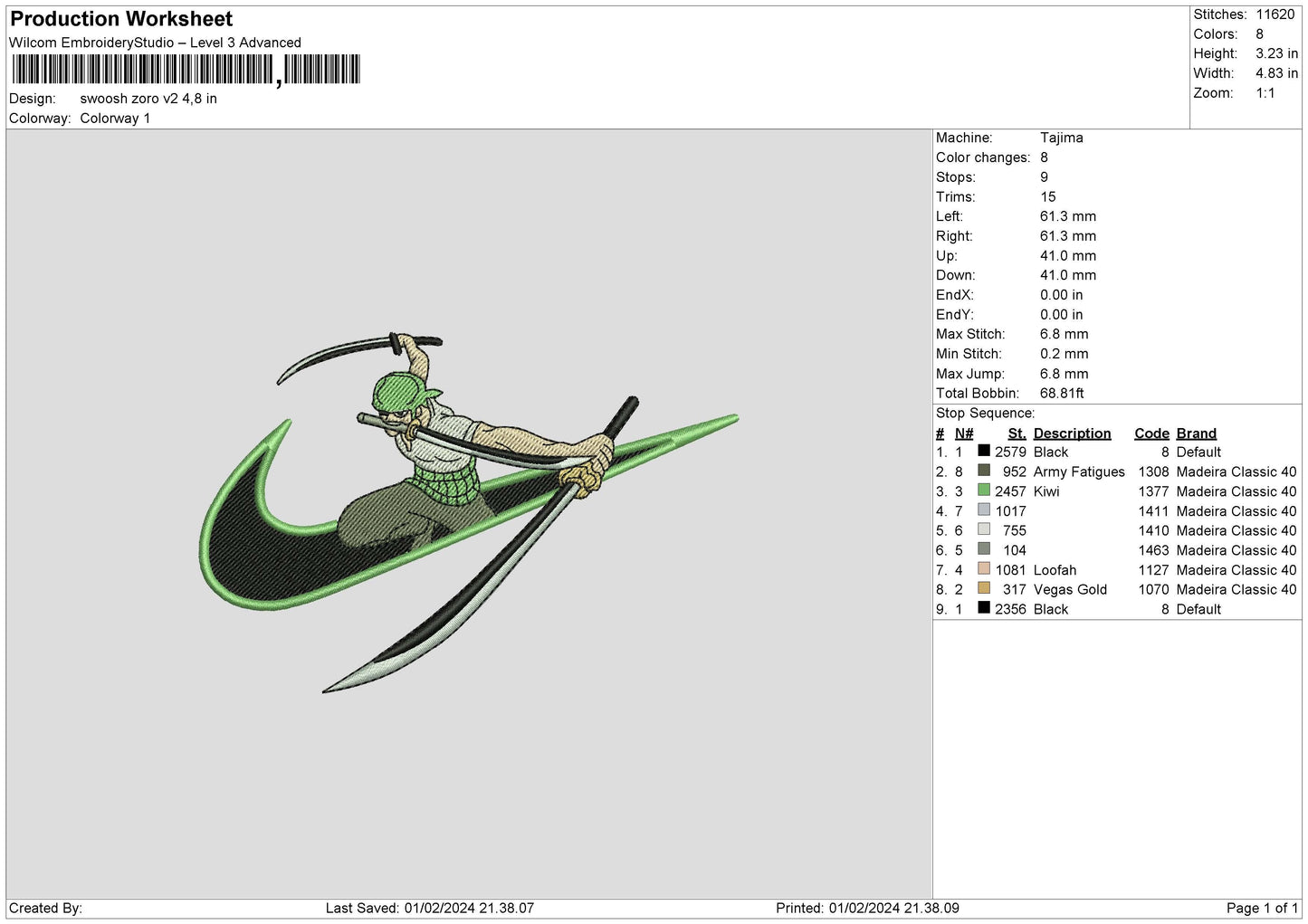Click code 1410 in the stop sequence

[x=1153, y=531]
